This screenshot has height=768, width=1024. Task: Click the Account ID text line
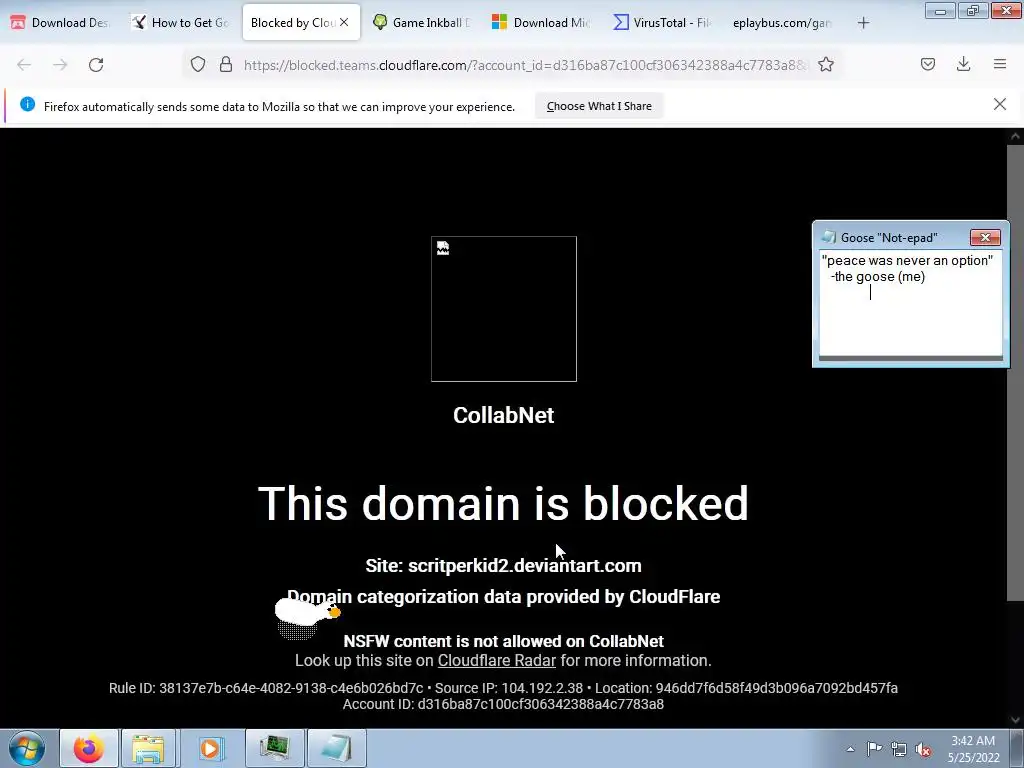[503, 704]
